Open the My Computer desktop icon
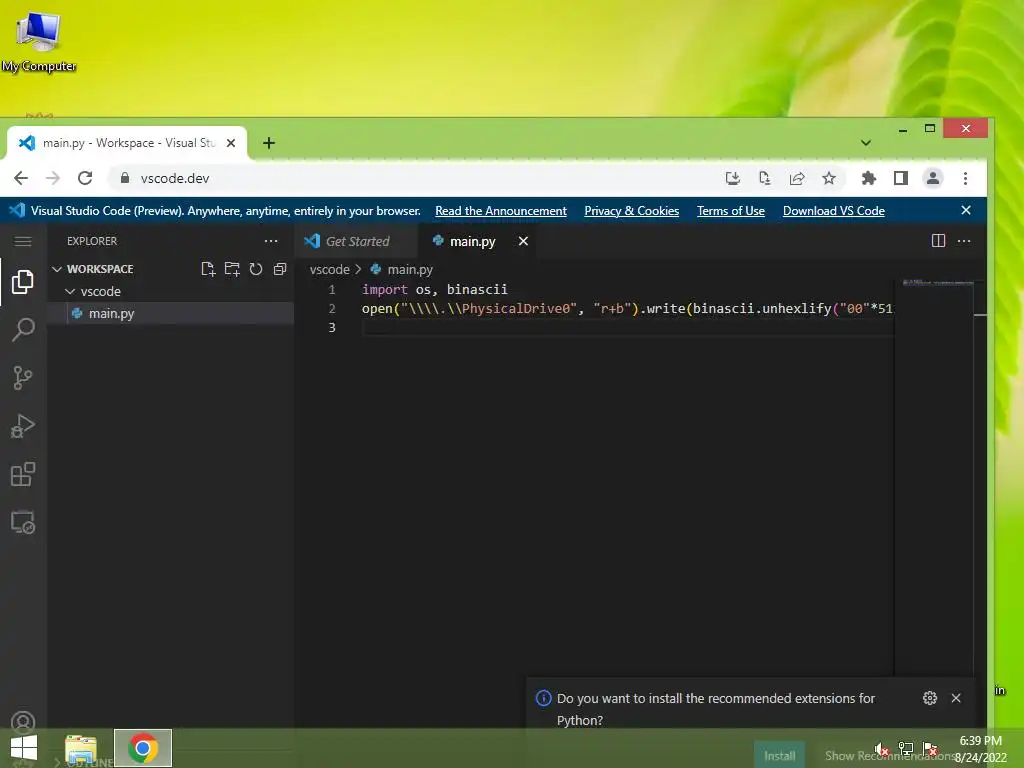The image size is (1024, 768). click(39, 40)
